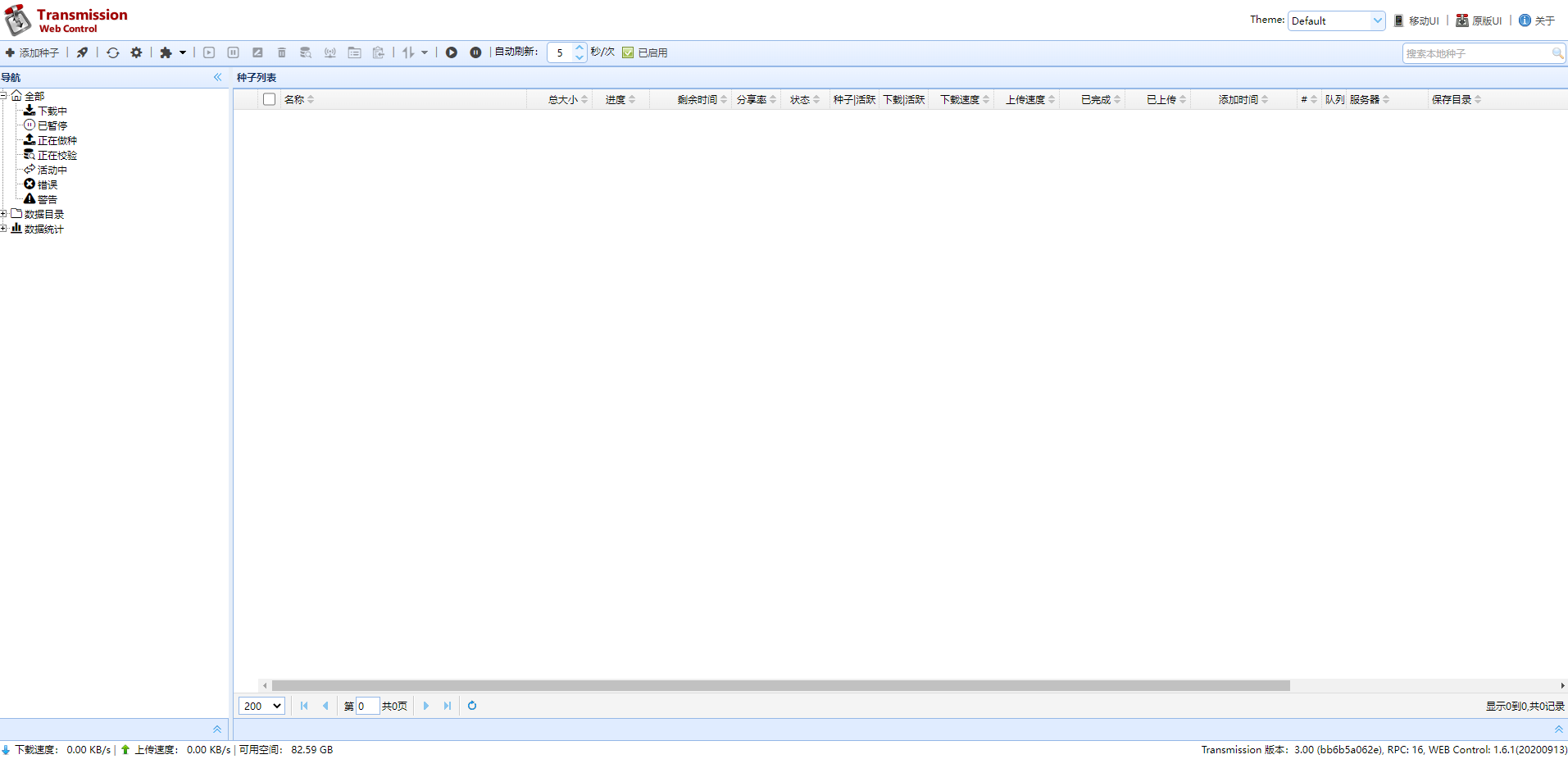The width and height of the screenshot is (1568, 759).
Task: Select 下载中 in the navigation tree
Action: 52,111
